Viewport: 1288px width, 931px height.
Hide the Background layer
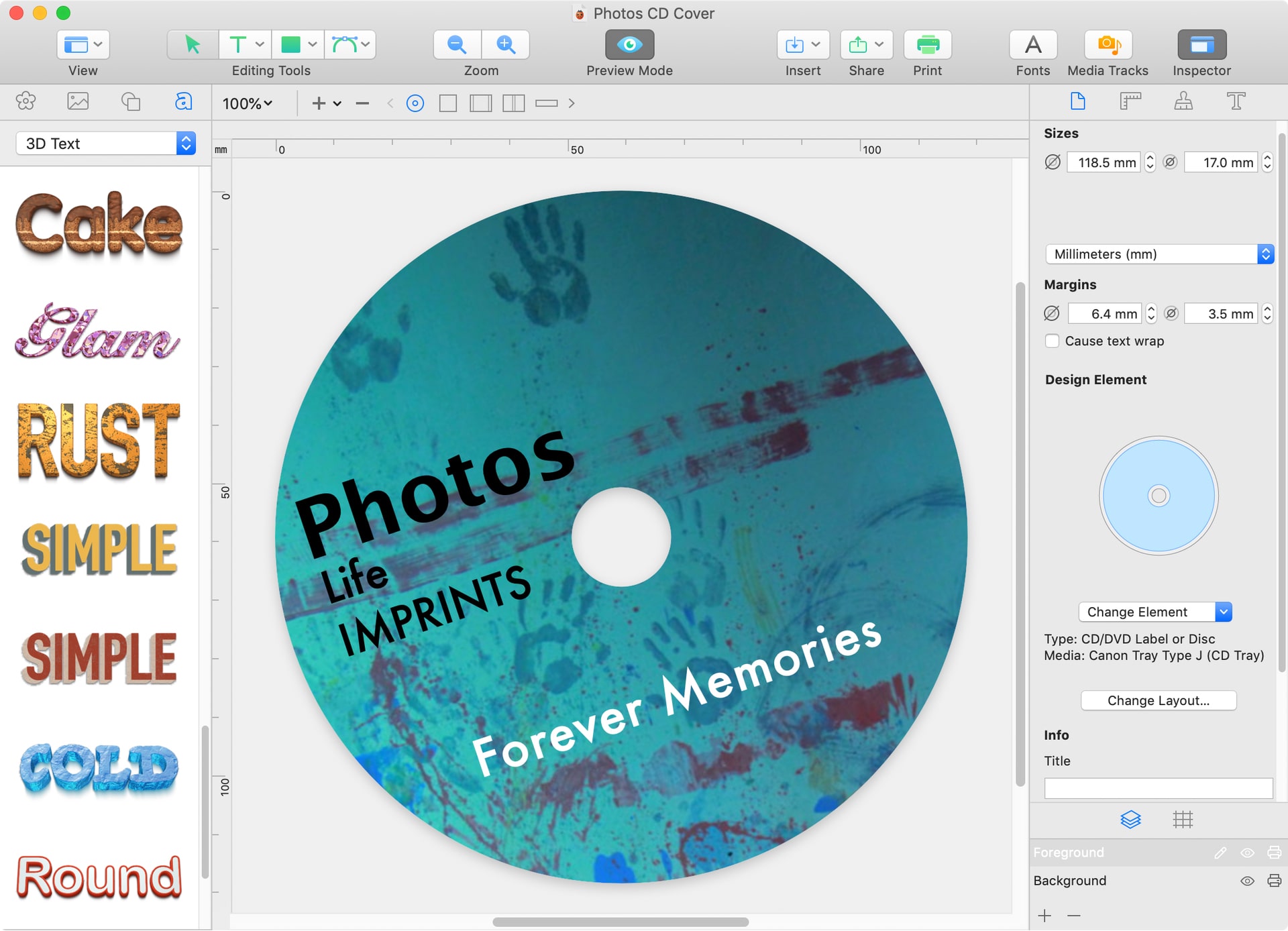pyautogui.click(x=1248, y=880)
